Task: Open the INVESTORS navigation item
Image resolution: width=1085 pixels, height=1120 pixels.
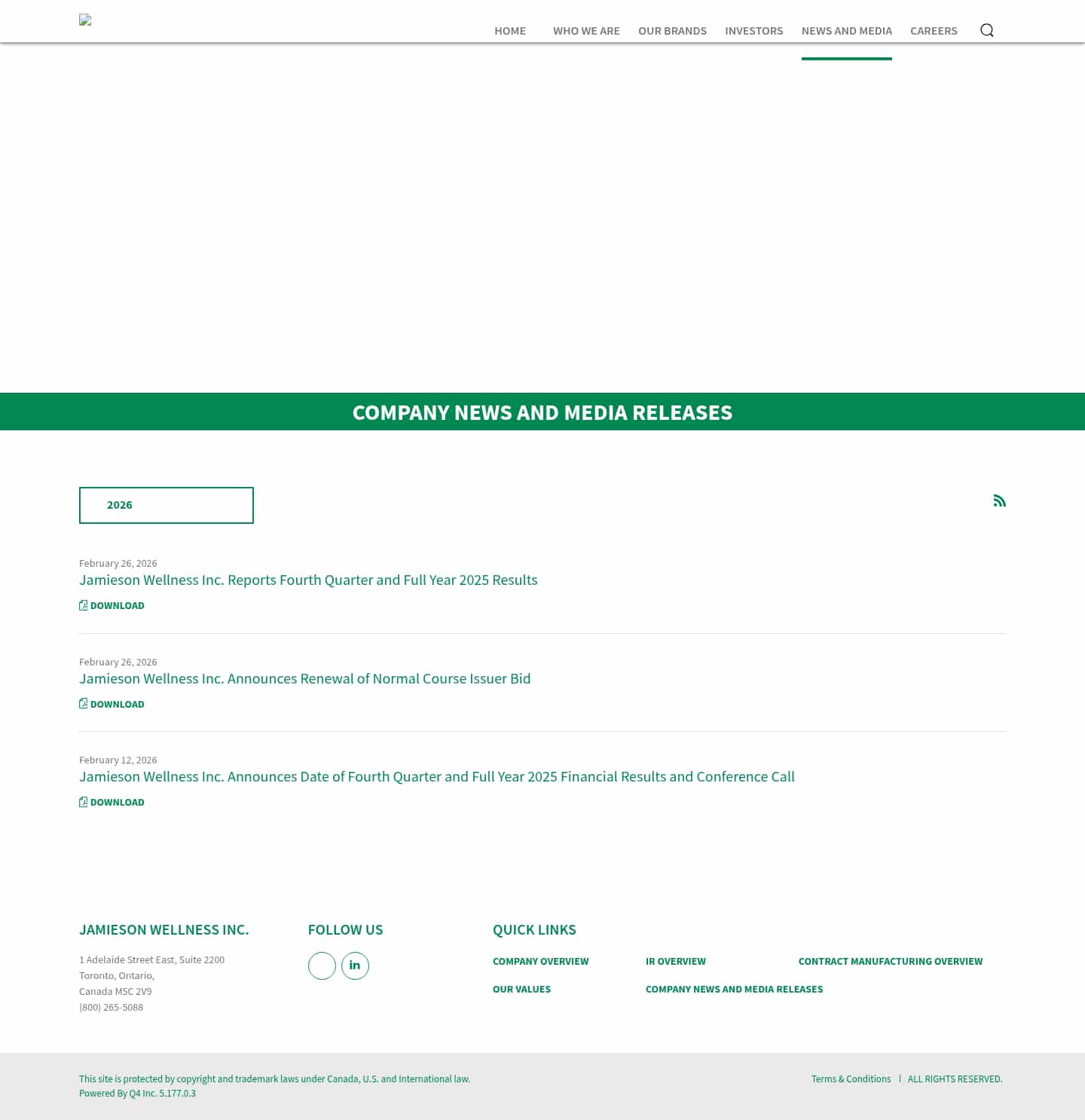Action: tap(753, 31)
